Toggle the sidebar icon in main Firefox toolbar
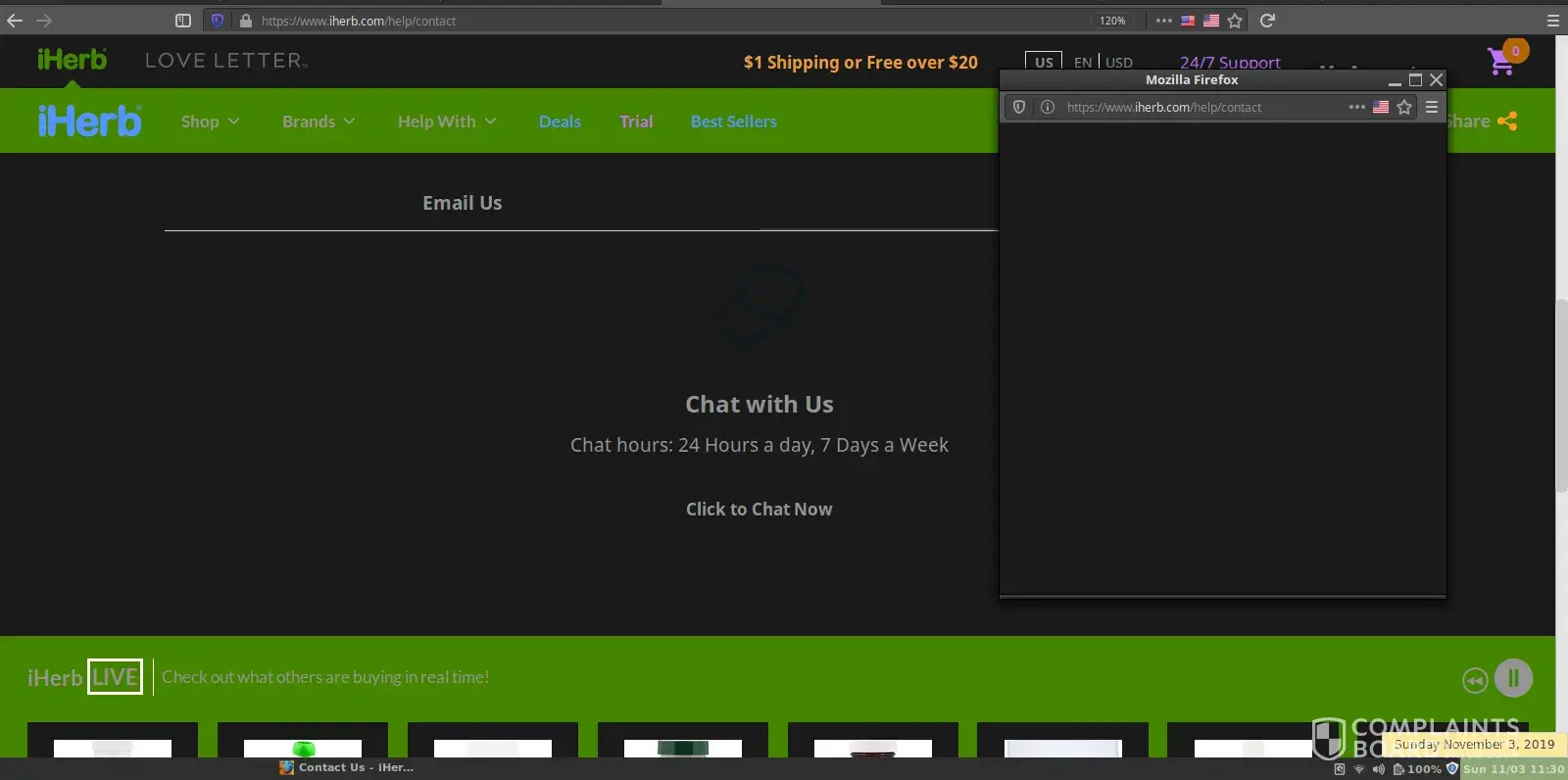 click(183, 21)
